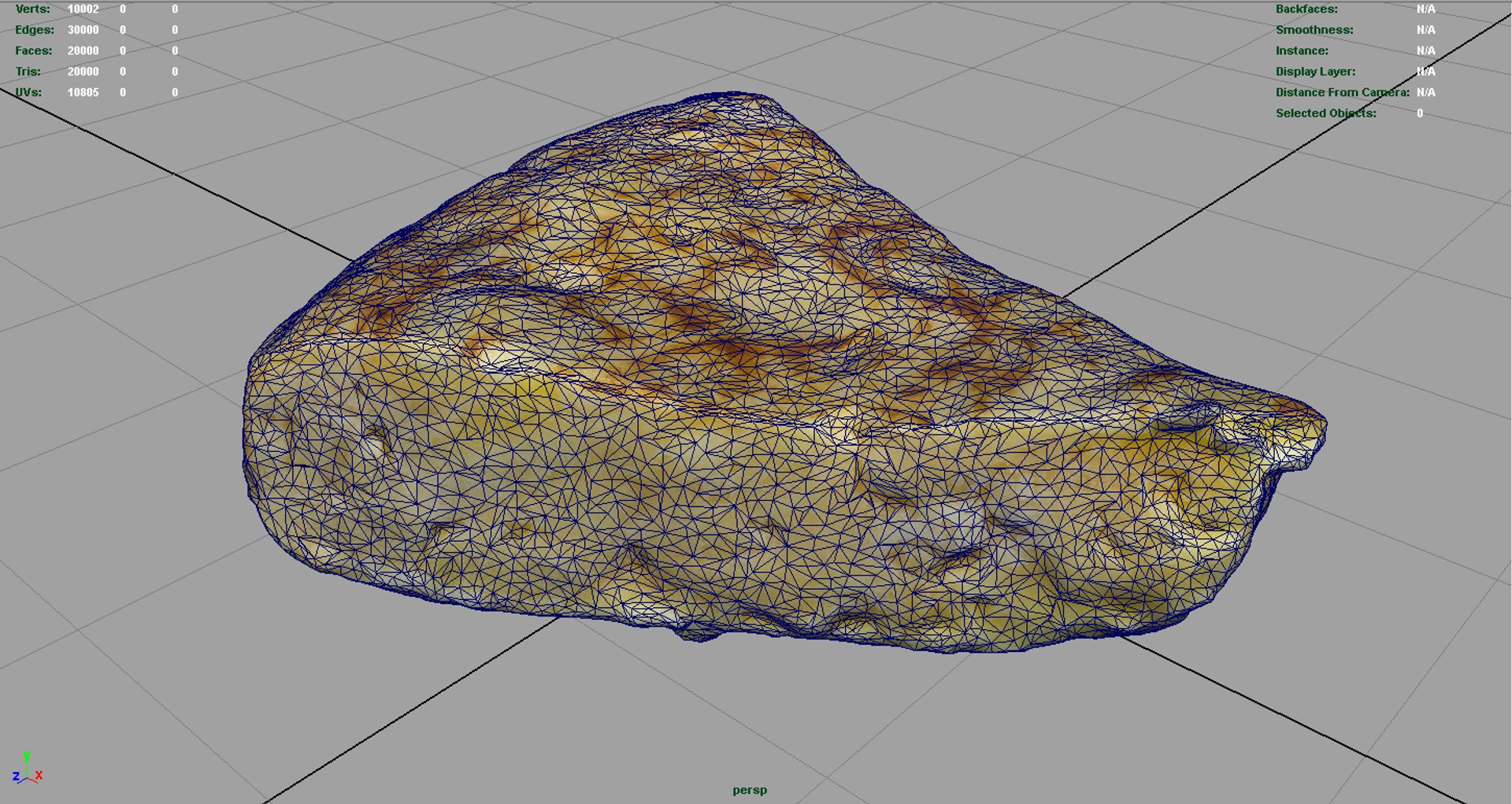
Task: Click the Instance label
Action: (x=1302, y=50)
